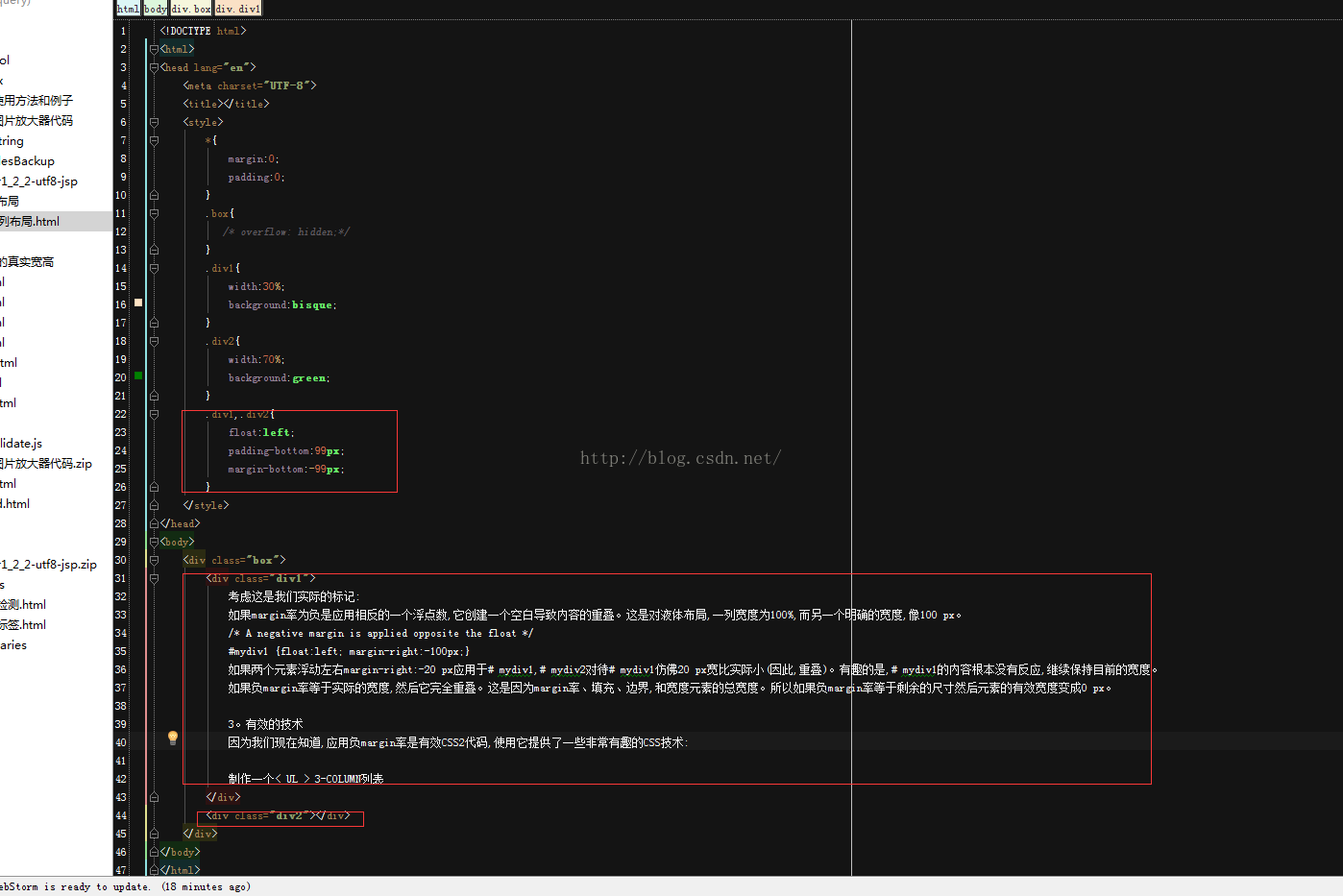Click line number 24 in gutter
This screenshot has width=1343, height=896.
pos(121,450)
